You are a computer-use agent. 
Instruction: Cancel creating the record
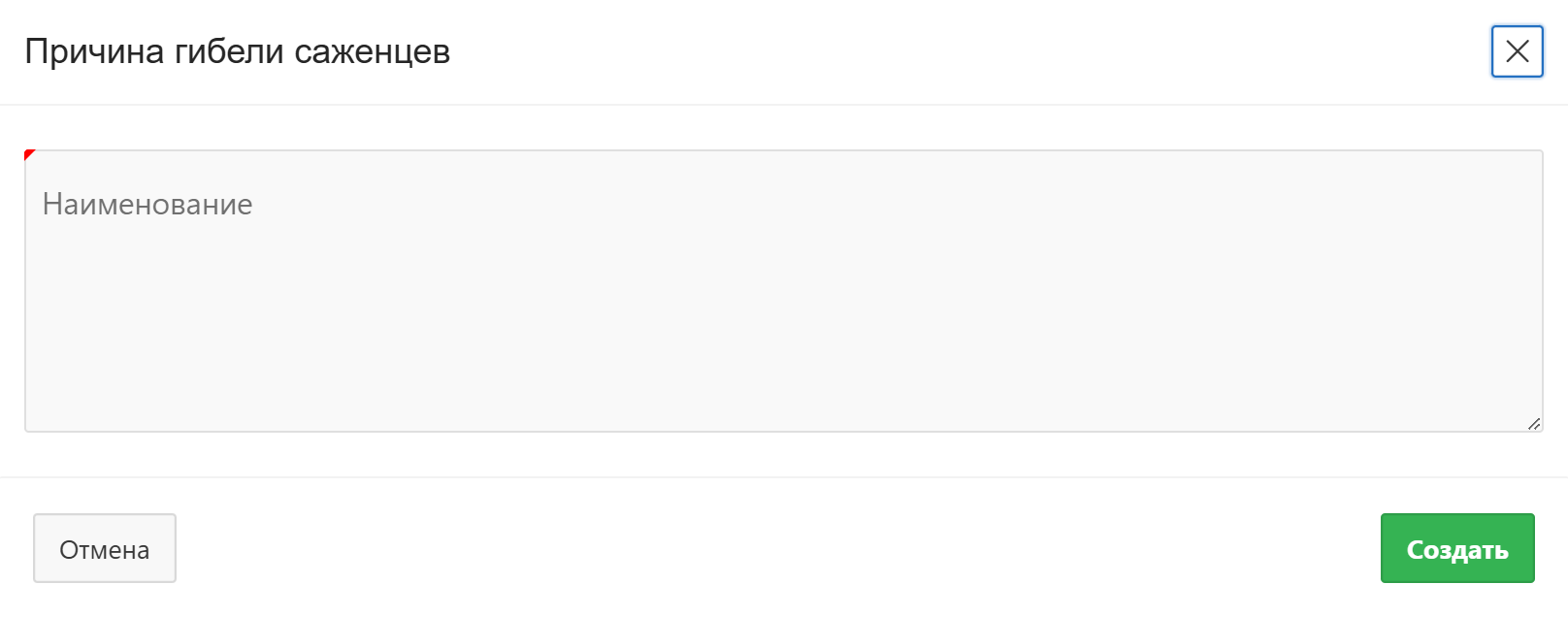(x=105, y=549)
